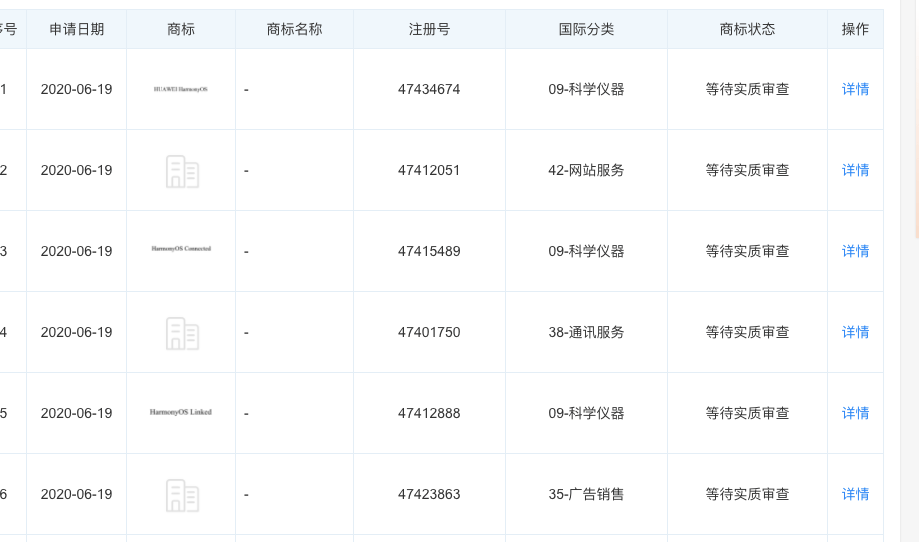View 详情 for registration 47415489
Viewport: 919px width, 542px height.
855,252
